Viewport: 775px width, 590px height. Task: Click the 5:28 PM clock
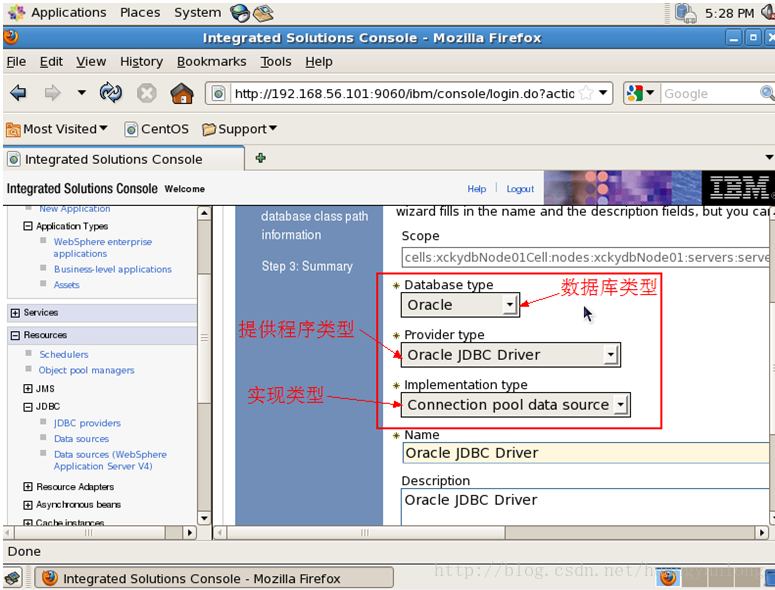(729, 13)
